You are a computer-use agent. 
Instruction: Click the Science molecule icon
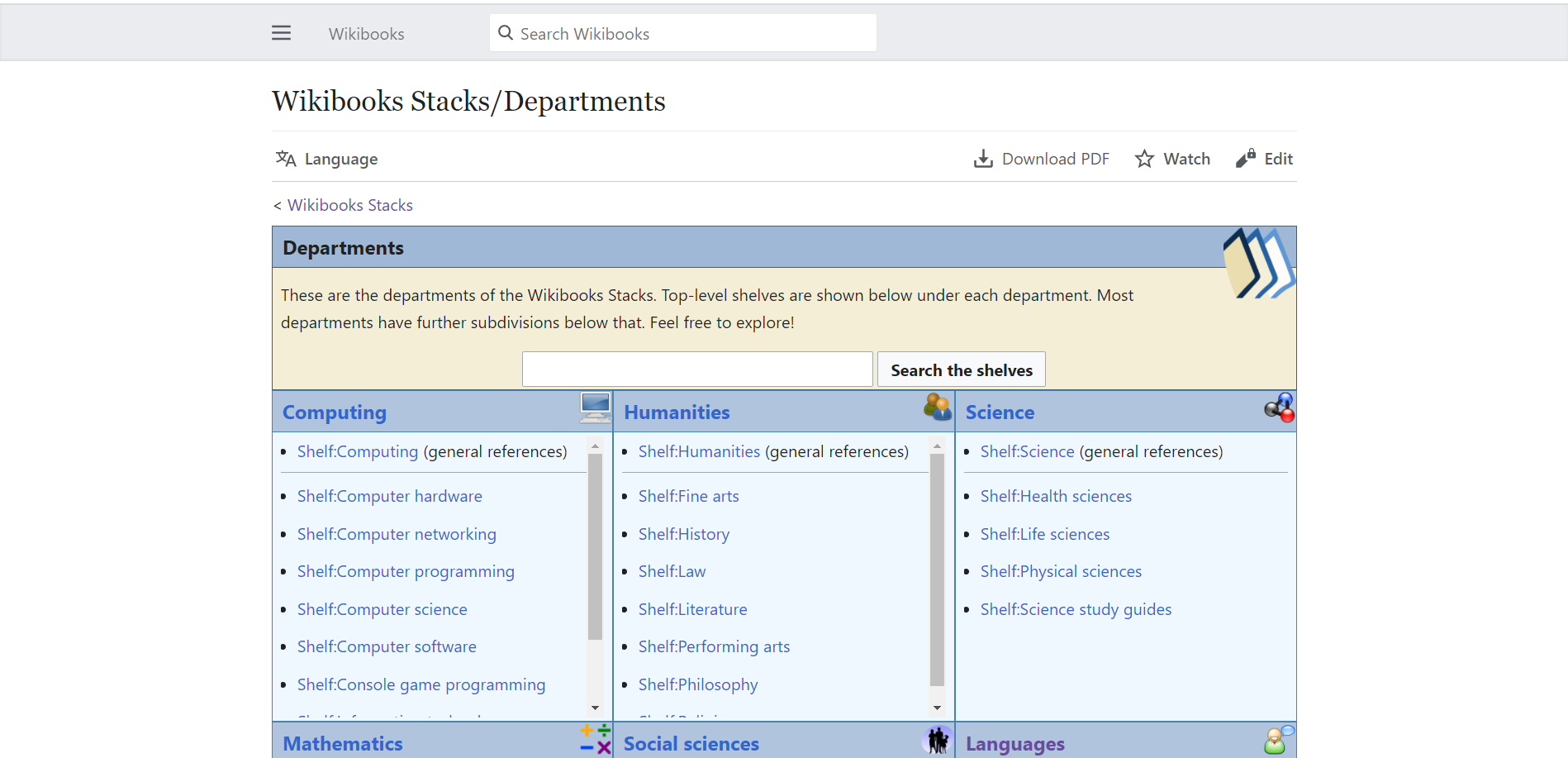click(x=1280, y=407)
